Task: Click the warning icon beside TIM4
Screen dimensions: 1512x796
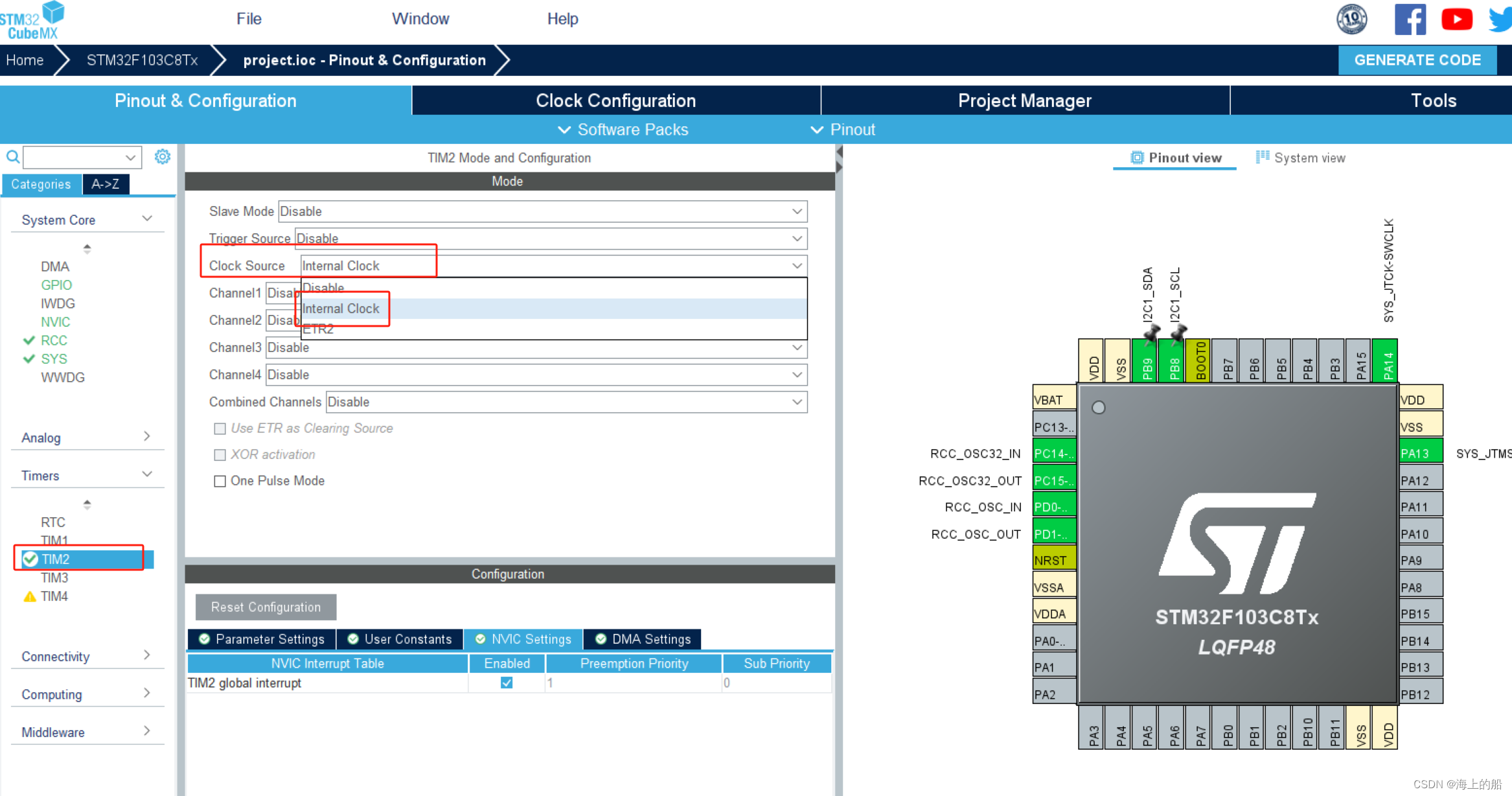Action: 29,596
